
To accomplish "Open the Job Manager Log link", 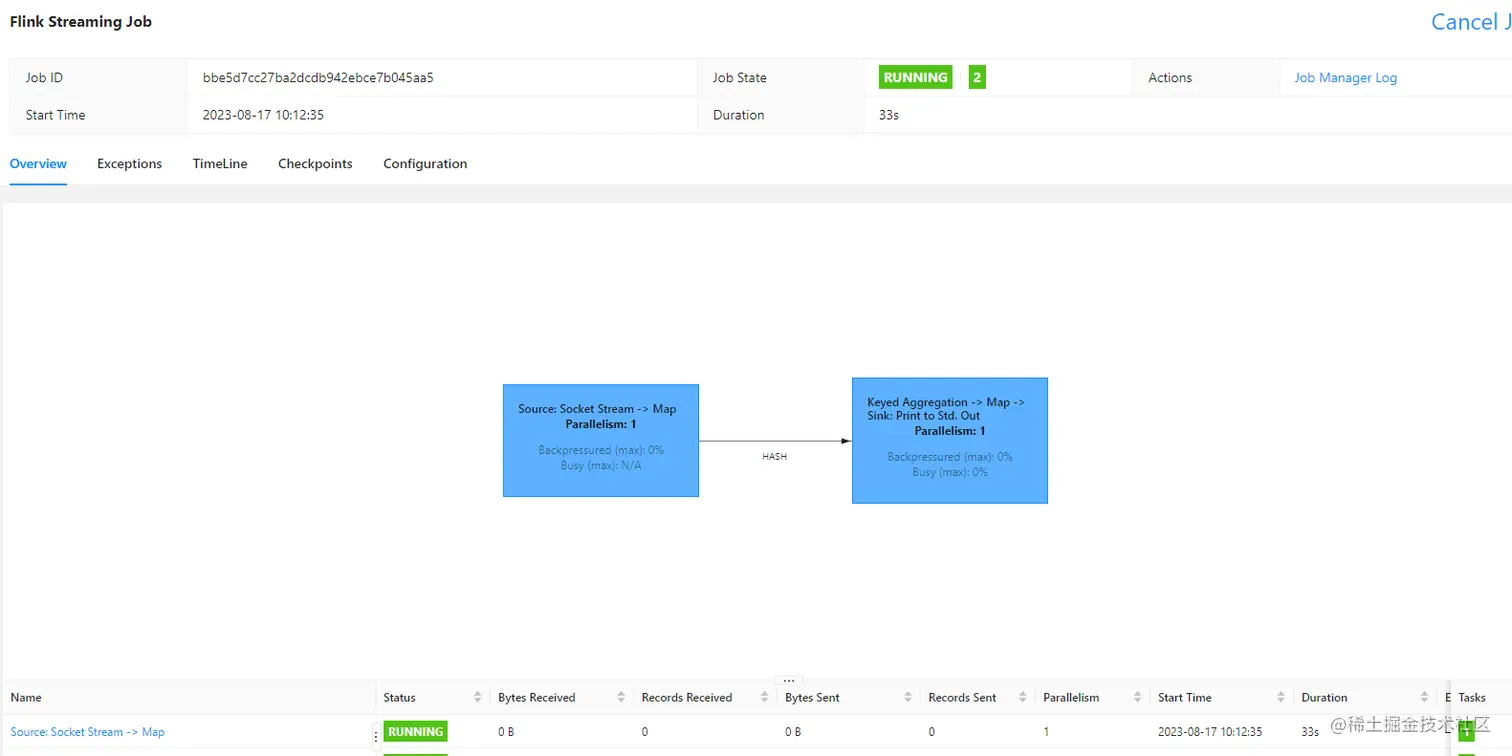I will click(x=1345, y=78).
